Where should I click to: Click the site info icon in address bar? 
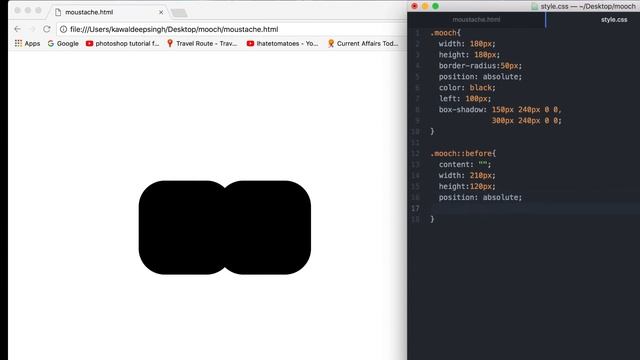coord(63,29)
